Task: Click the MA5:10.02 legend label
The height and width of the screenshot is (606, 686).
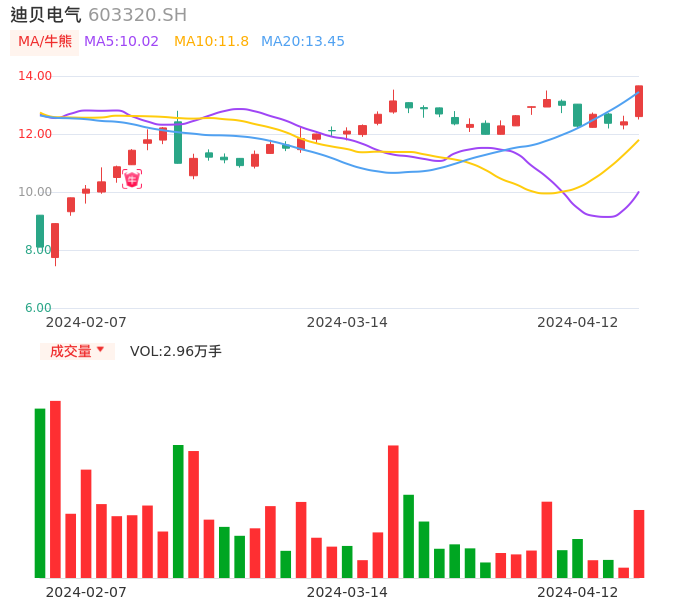Action: point(121,41)
